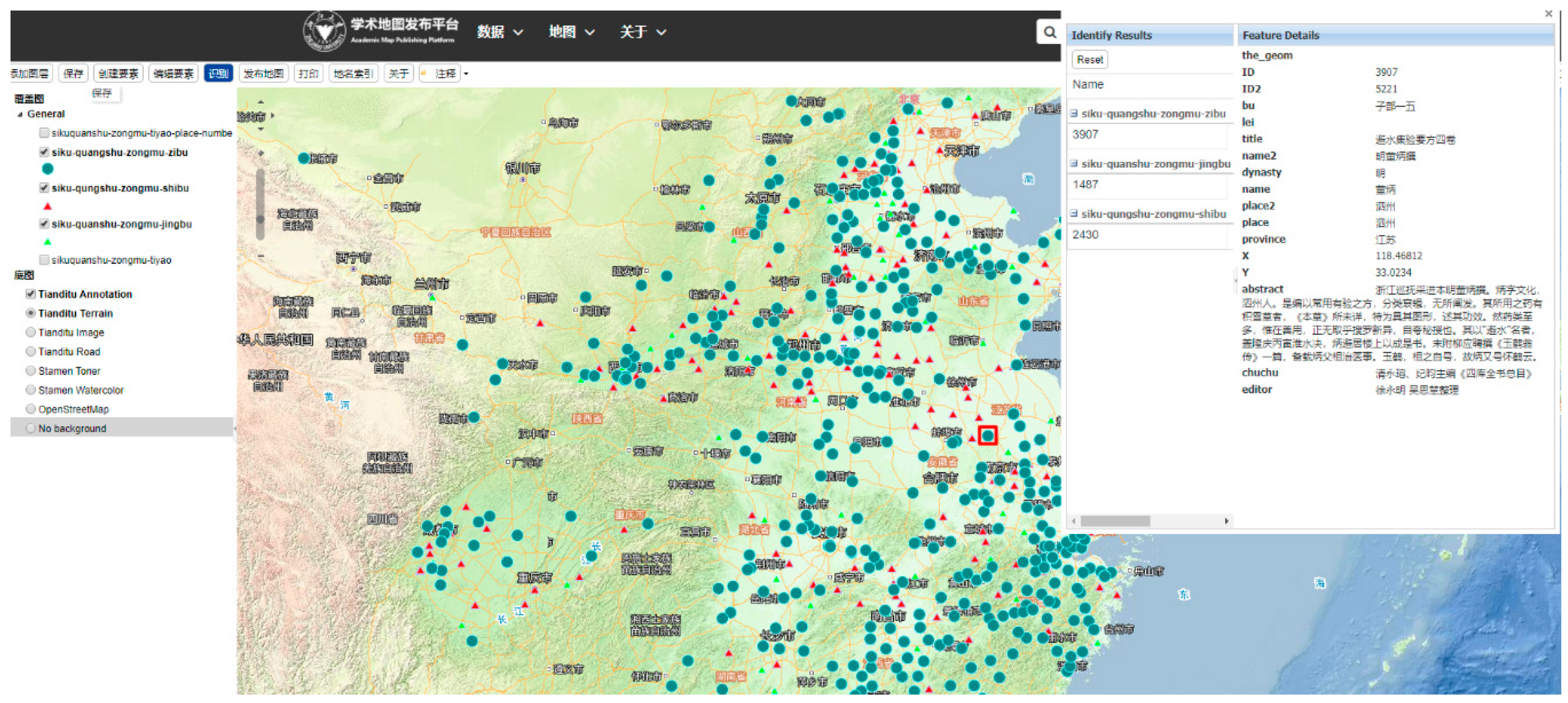Click the 发布地图 toolbar button
The height and width of the screenshot is (703, 1568).
point(263,74)
